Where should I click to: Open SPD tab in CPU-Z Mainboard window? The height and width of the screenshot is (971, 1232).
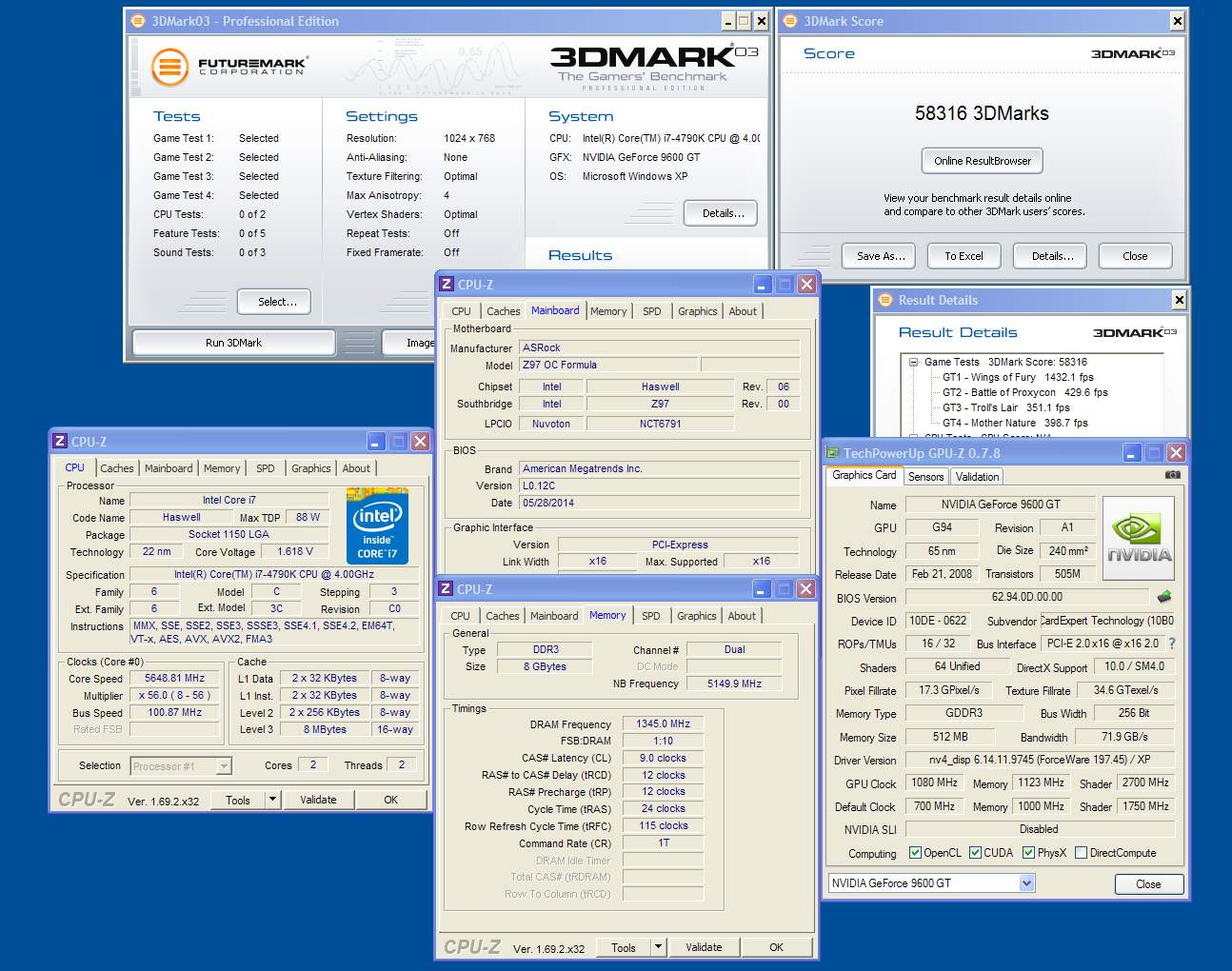(x=652, y=311)
